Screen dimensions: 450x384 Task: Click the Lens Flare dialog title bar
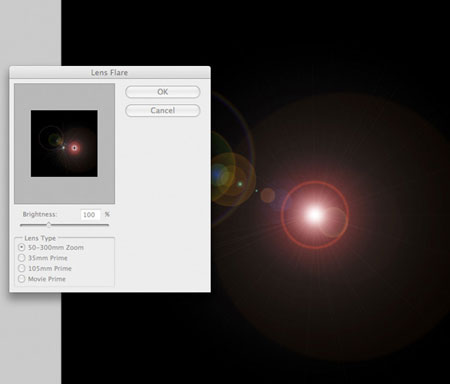[110, 72]
